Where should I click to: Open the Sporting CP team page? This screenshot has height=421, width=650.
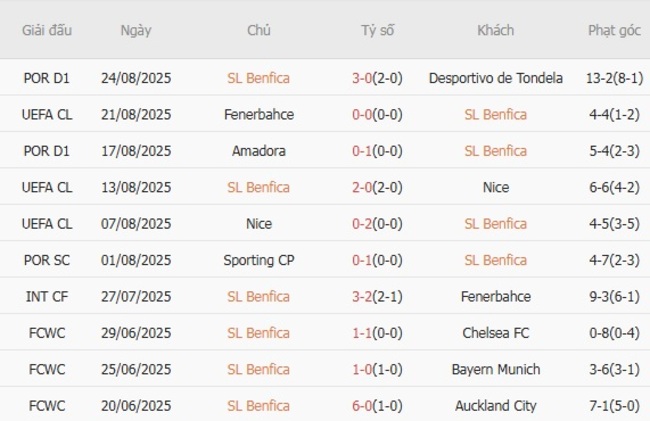(x=259, y=260)
